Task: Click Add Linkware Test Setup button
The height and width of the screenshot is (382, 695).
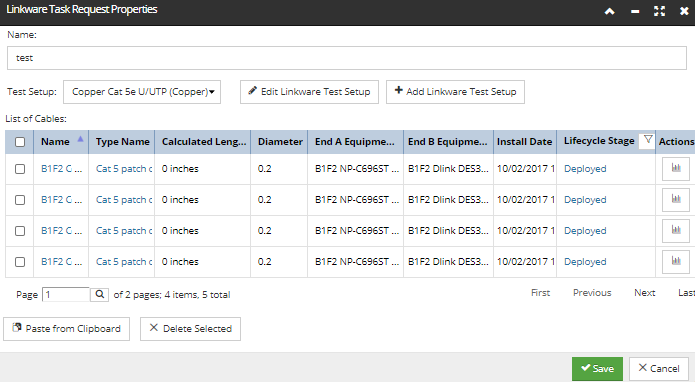Action: click(x=455, y=92)
